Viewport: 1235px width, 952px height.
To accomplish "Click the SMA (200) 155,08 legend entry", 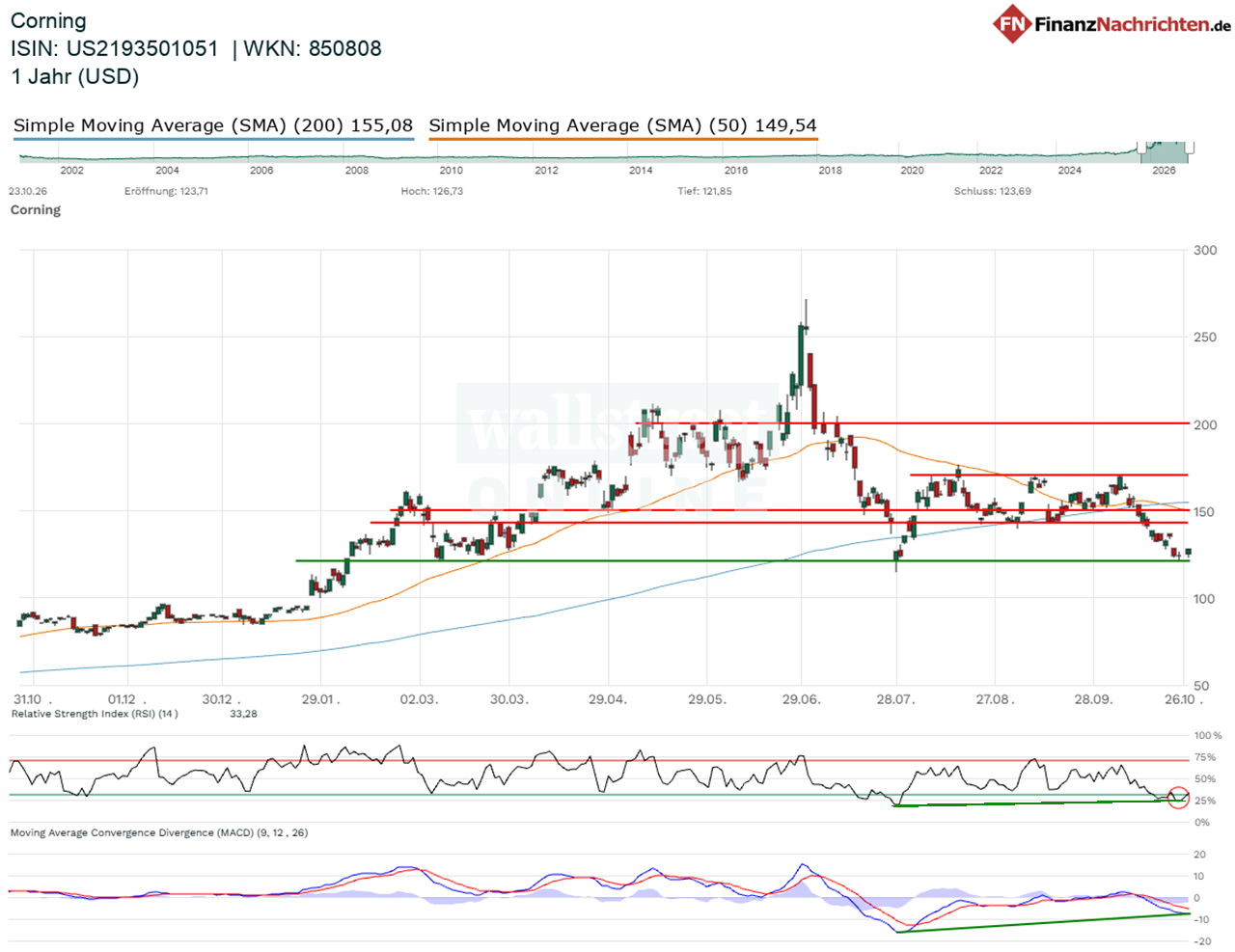I will pyautogui.click(x=213, y=125).
